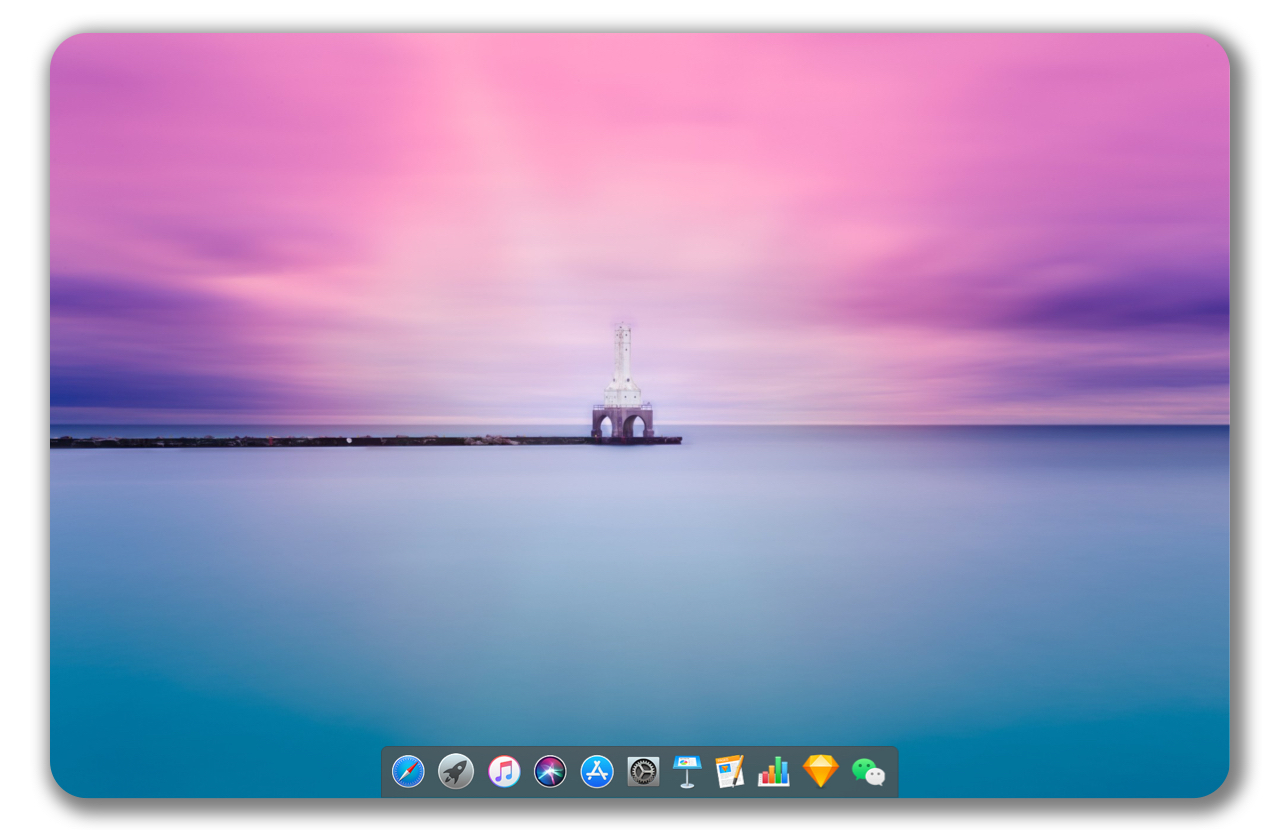
Task: Launch Launchpad using the rocket icon
Action: tap(456, 771)
